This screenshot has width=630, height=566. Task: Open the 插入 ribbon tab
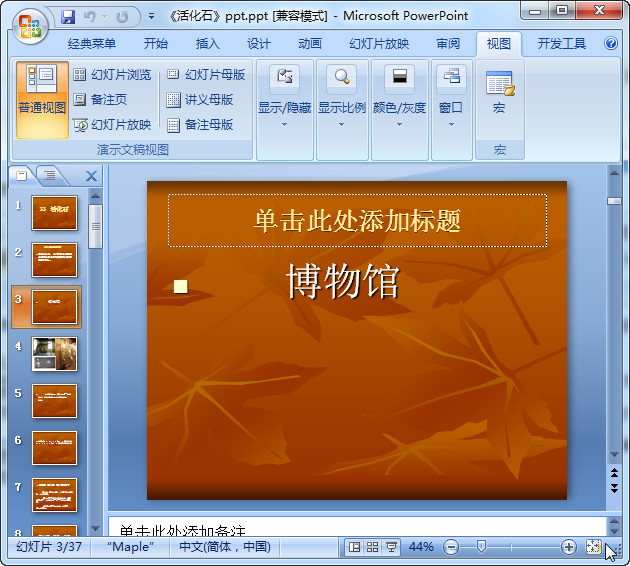click(207, 43)
